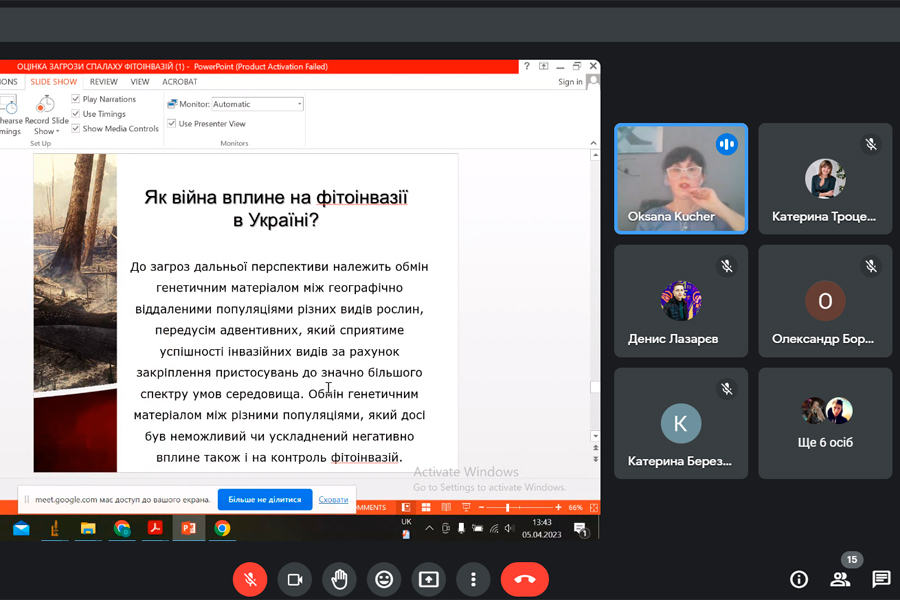Click PowerPoint taskbar icon

pyautogui.click(x=188, y=528)
